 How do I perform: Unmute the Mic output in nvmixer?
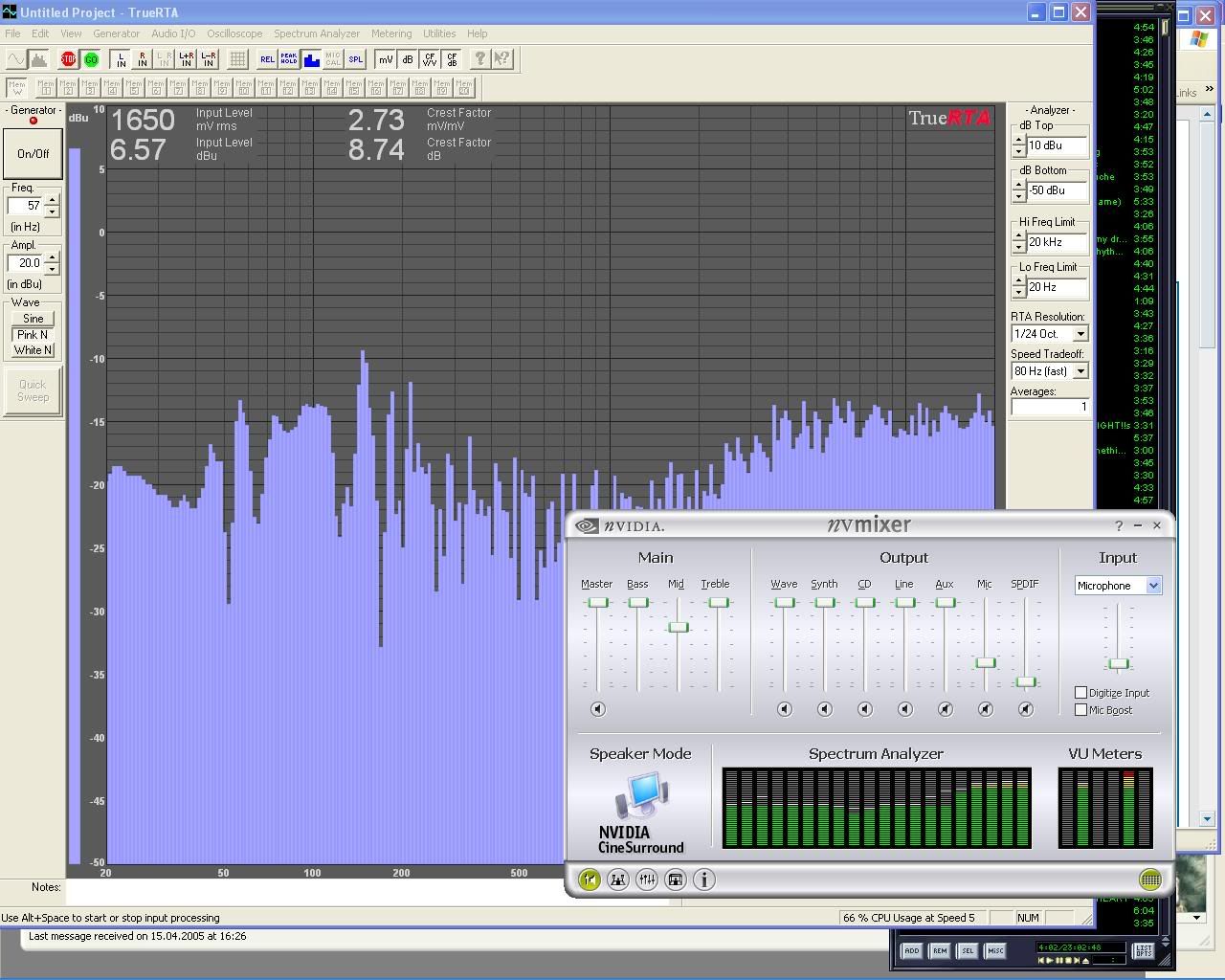pyautogui.click(x=985, y=709)
